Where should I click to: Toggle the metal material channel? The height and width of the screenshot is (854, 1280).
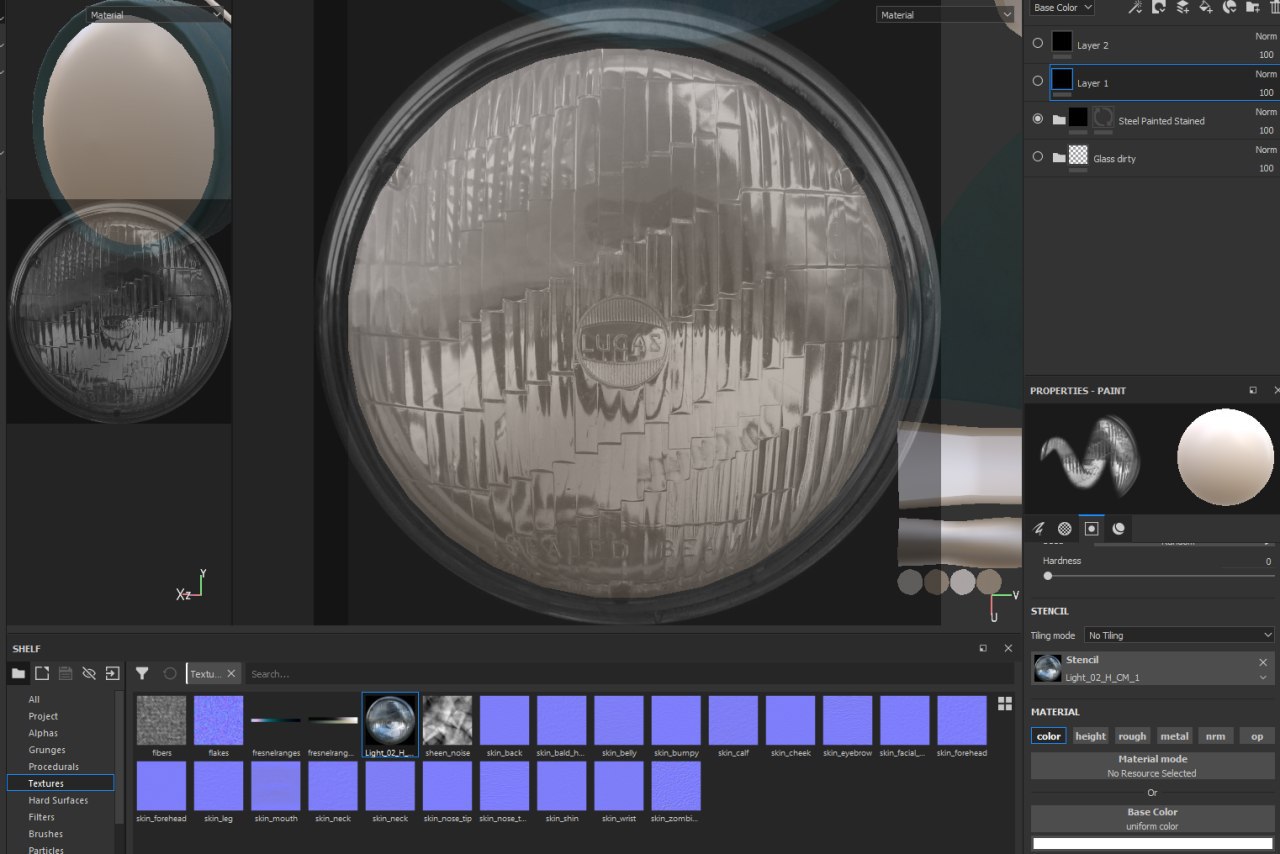coord(1174,736)
